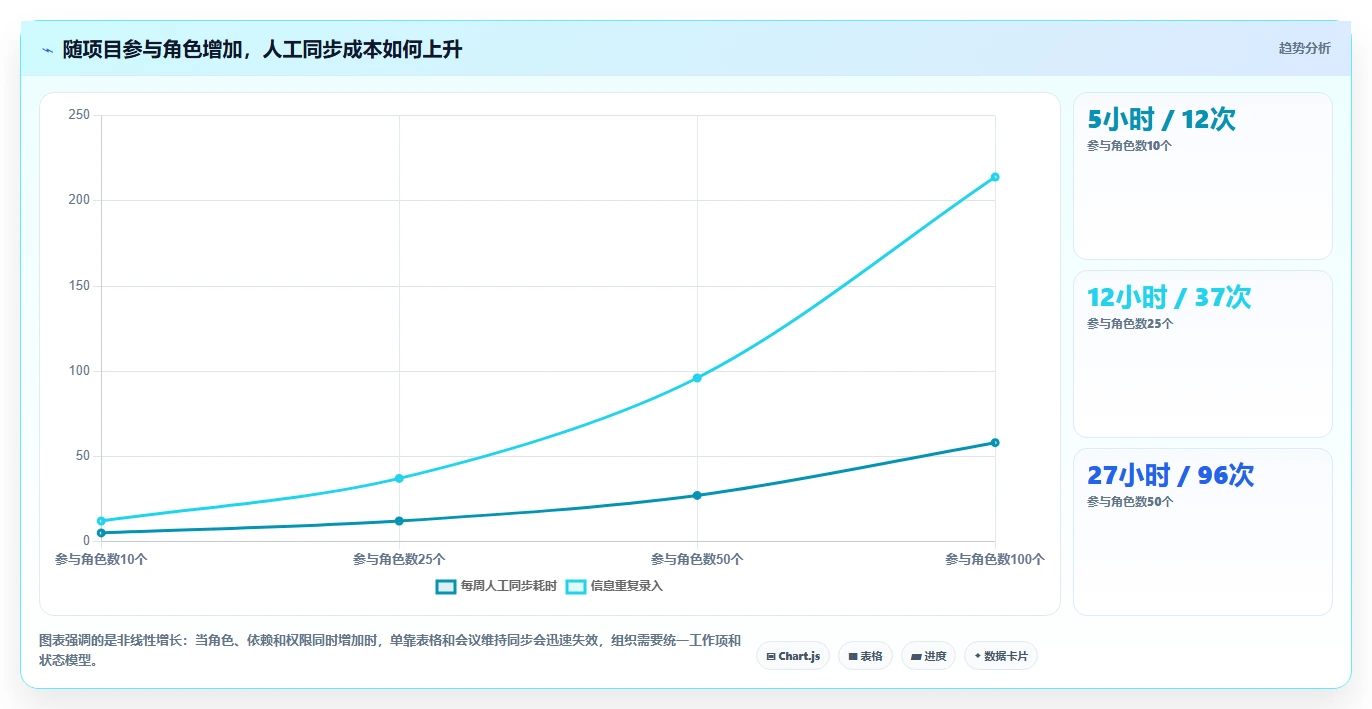1372x709 pixels.
Task: Click the 信息重复录入 data point at 50个
Action: (x=697, y=378)
